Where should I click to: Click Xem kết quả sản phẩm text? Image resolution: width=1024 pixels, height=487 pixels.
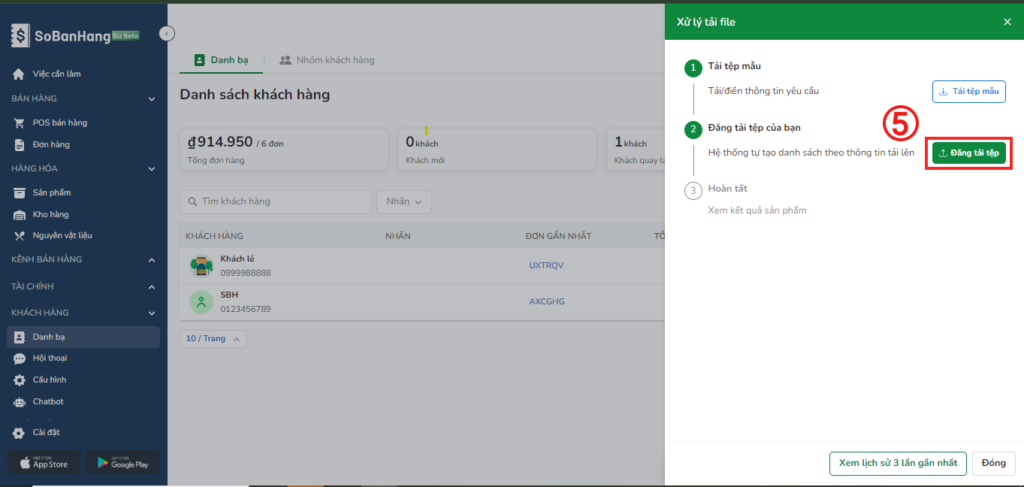(x=759, y=210)
